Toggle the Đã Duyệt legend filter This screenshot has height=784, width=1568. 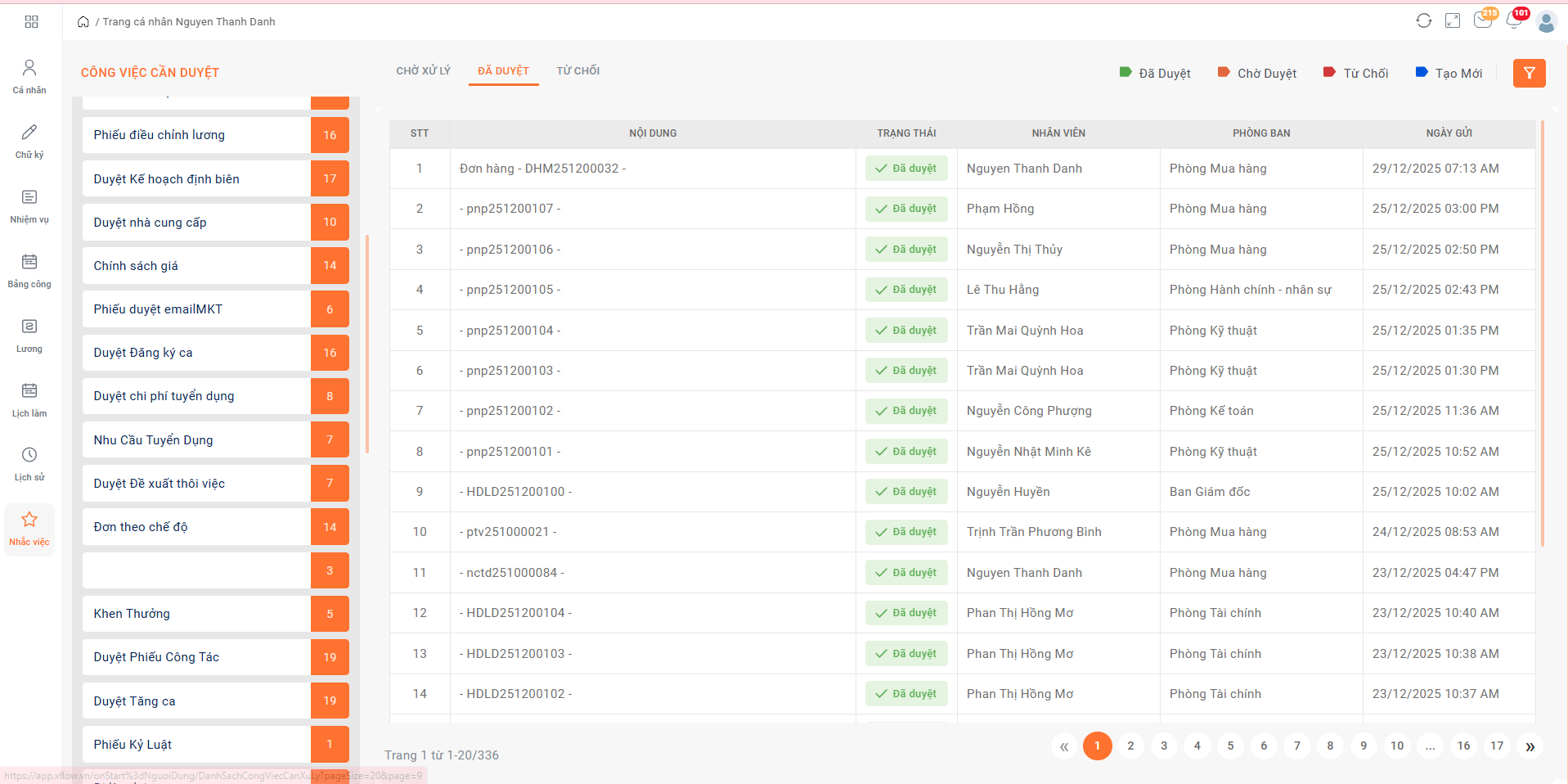1155,74
